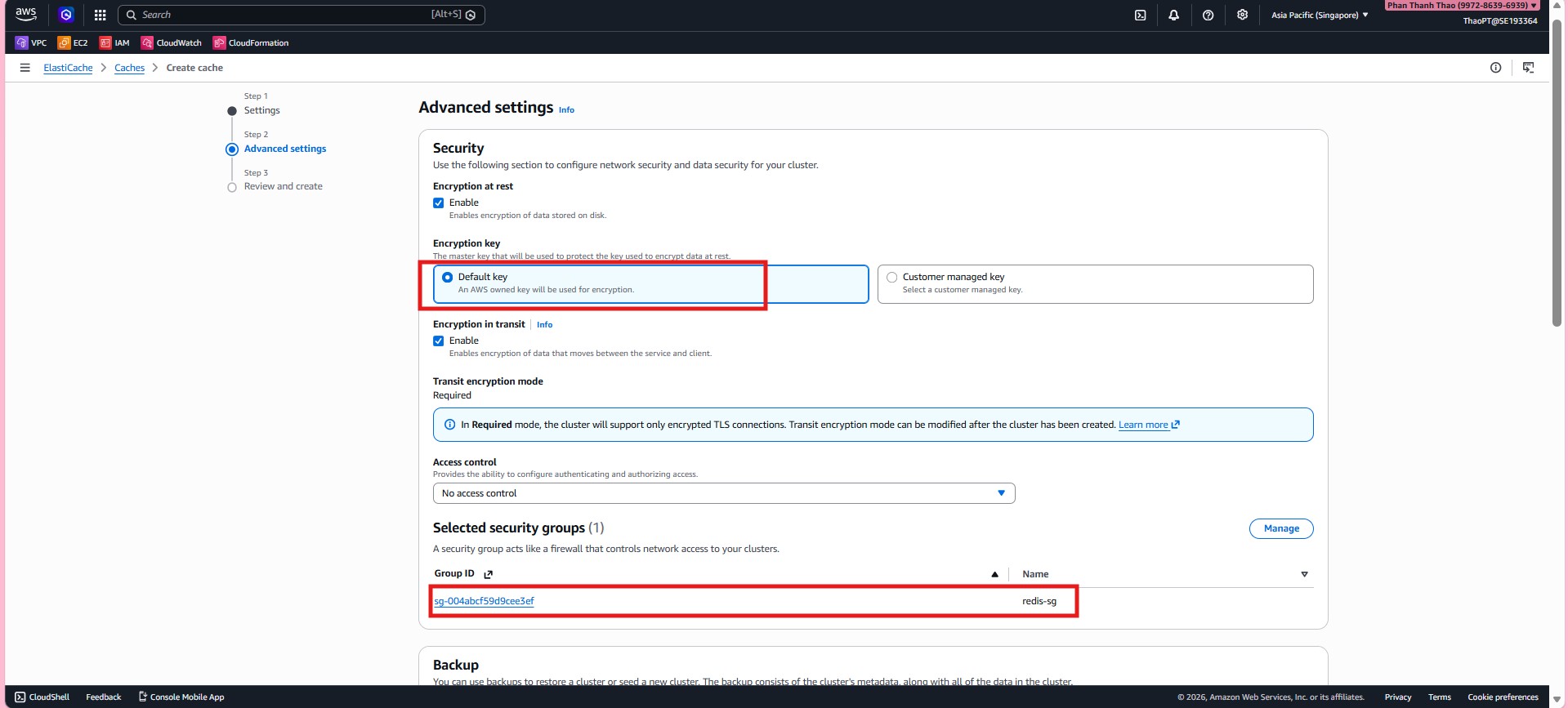Sort by Group ID ascending arrow
This screenshot has height=708, width=1568.
(x=994, y=574)
